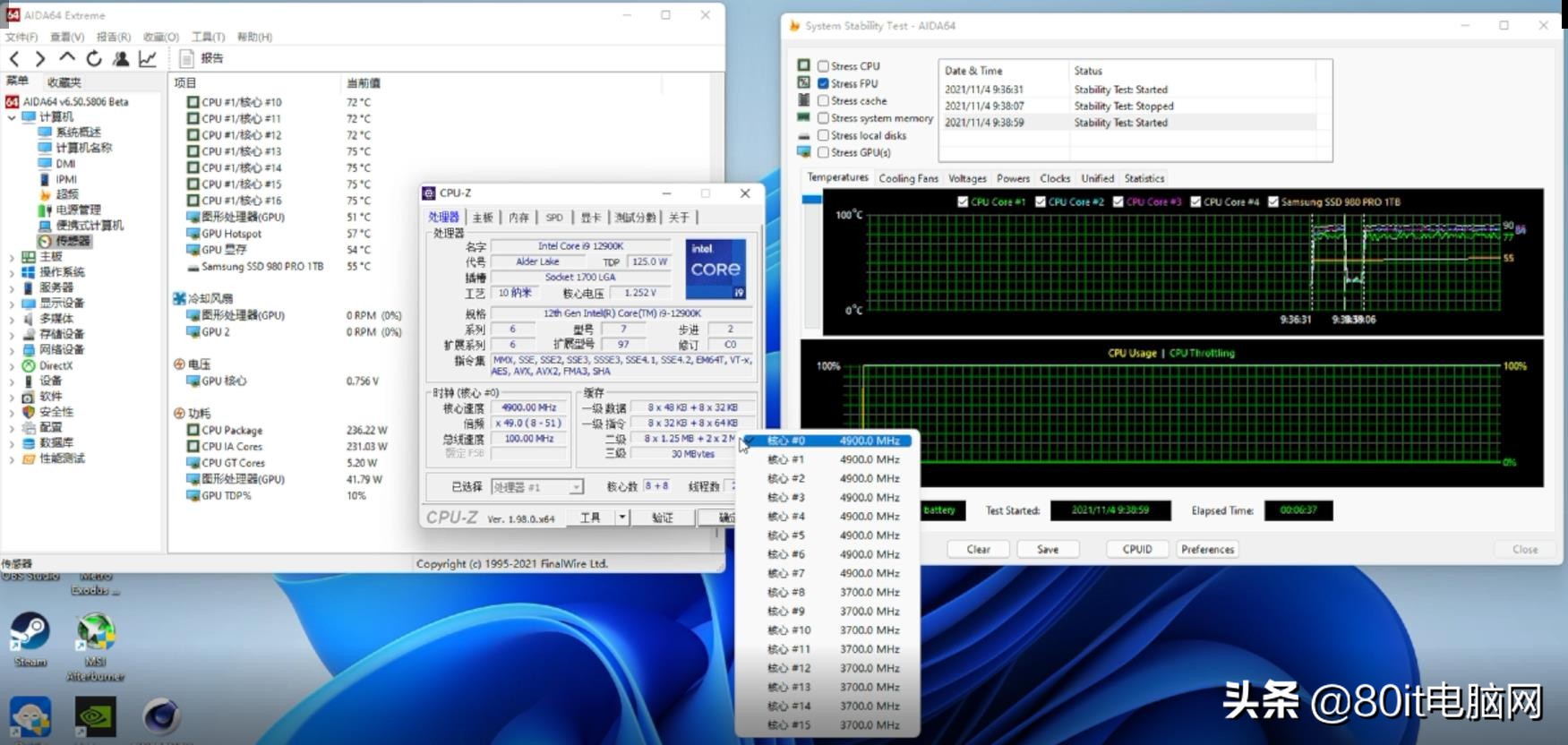This screenshot has height=745, width=1568.
Task: Switch to Cooling Fans tab
Action: (x=908, y=178)
